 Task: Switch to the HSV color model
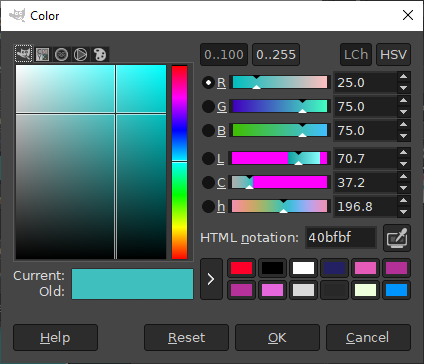coord(393,55)
